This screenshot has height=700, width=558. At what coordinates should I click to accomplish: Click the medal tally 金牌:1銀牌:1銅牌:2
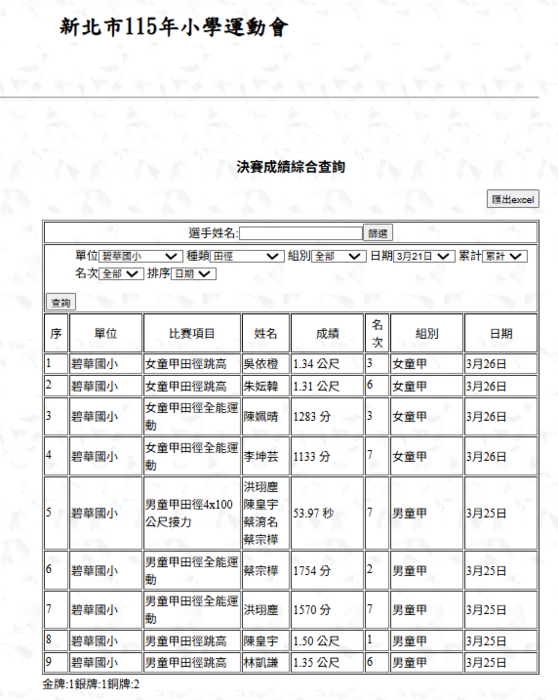click(x=91, y=684)
